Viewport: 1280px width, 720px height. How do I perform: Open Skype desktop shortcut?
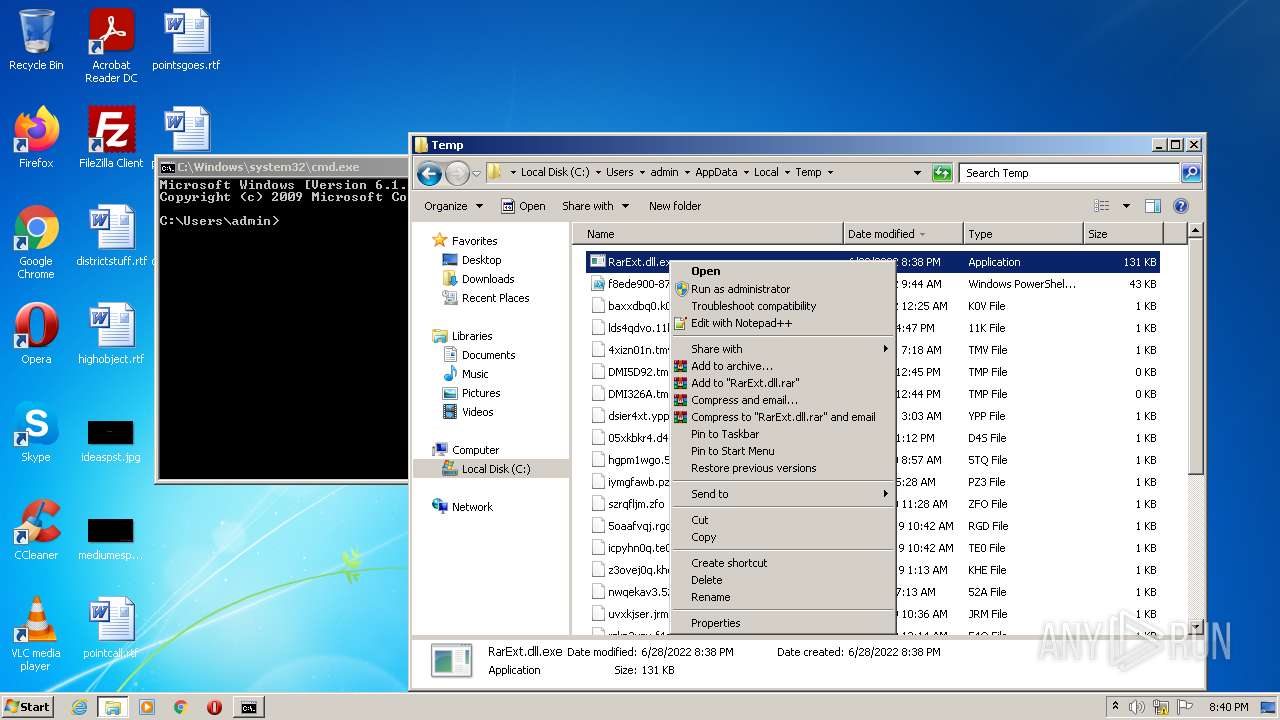coord(36,432)
